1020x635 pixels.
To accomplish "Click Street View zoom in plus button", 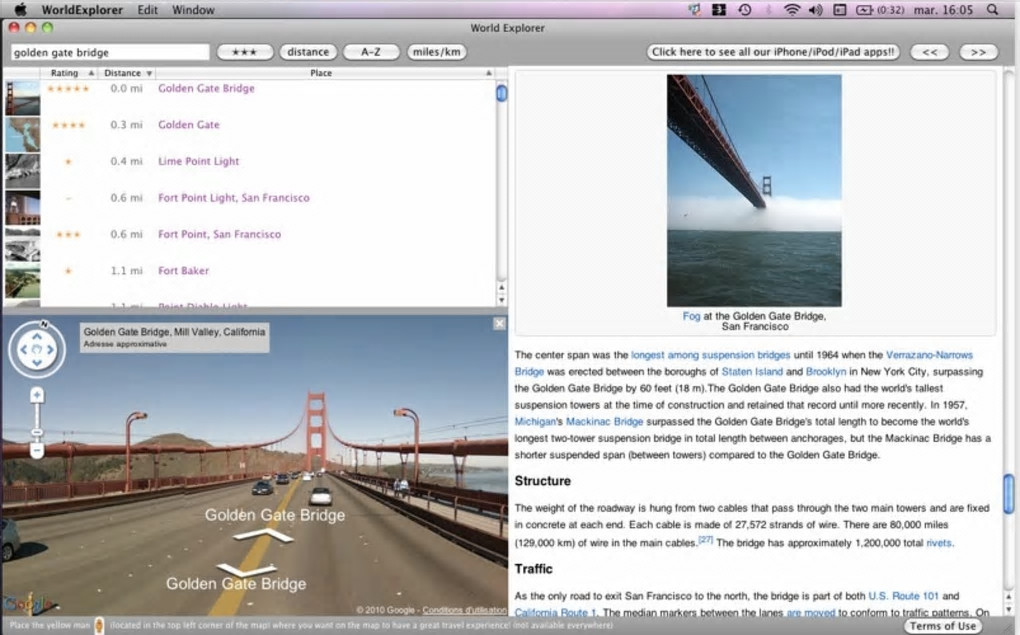I will coord(37,396).
